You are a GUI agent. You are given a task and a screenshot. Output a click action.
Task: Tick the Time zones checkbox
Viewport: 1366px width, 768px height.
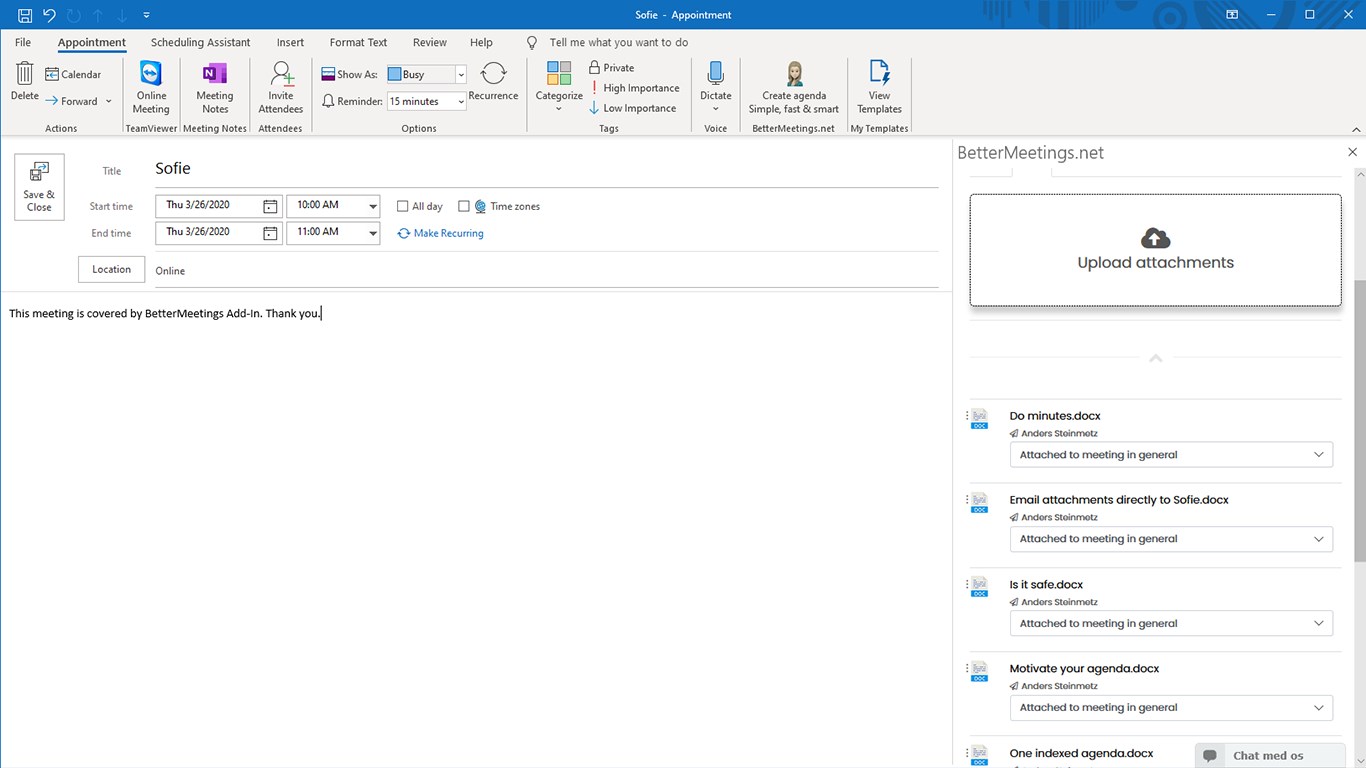(464, 206)
